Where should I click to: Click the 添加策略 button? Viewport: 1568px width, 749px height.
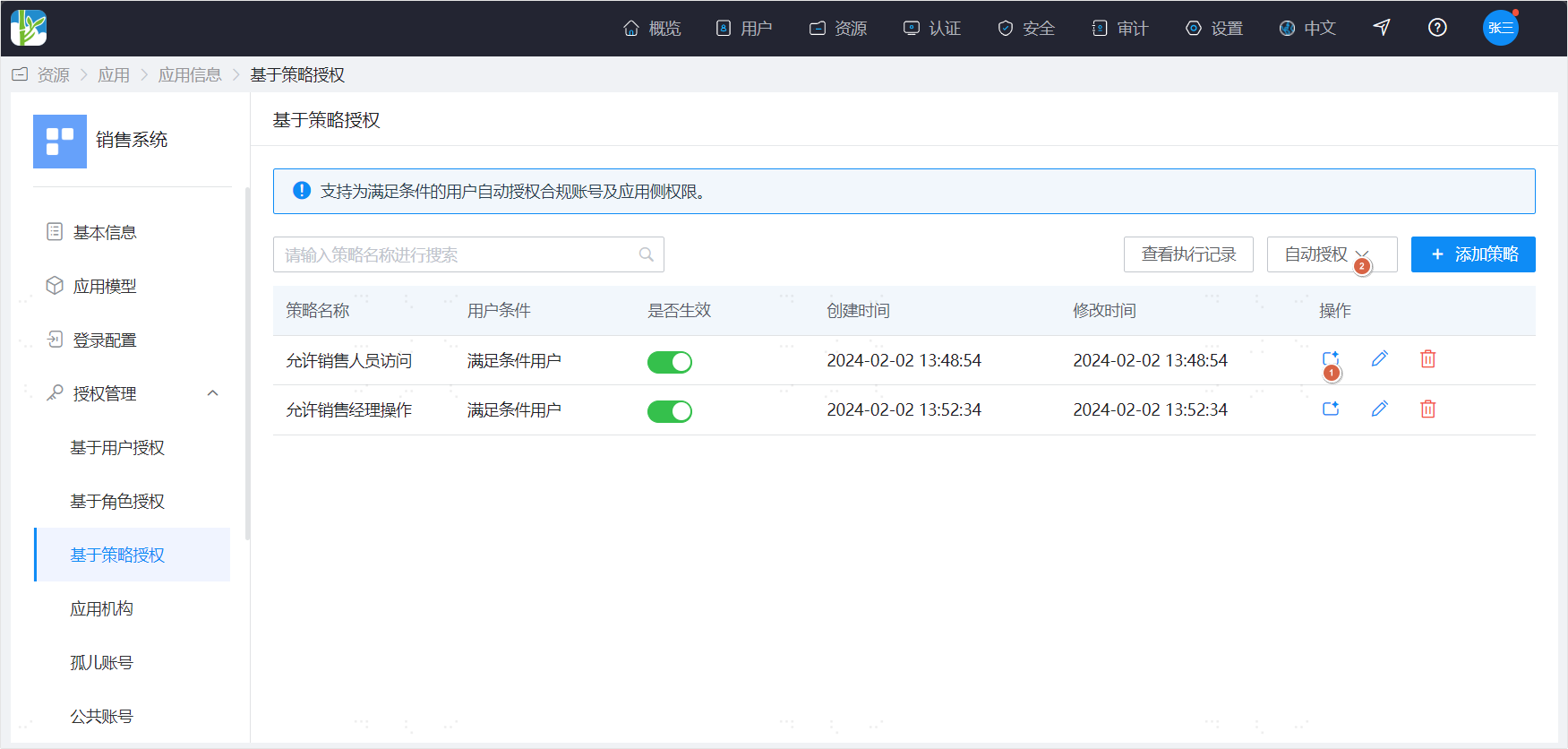click(1473, 254)
